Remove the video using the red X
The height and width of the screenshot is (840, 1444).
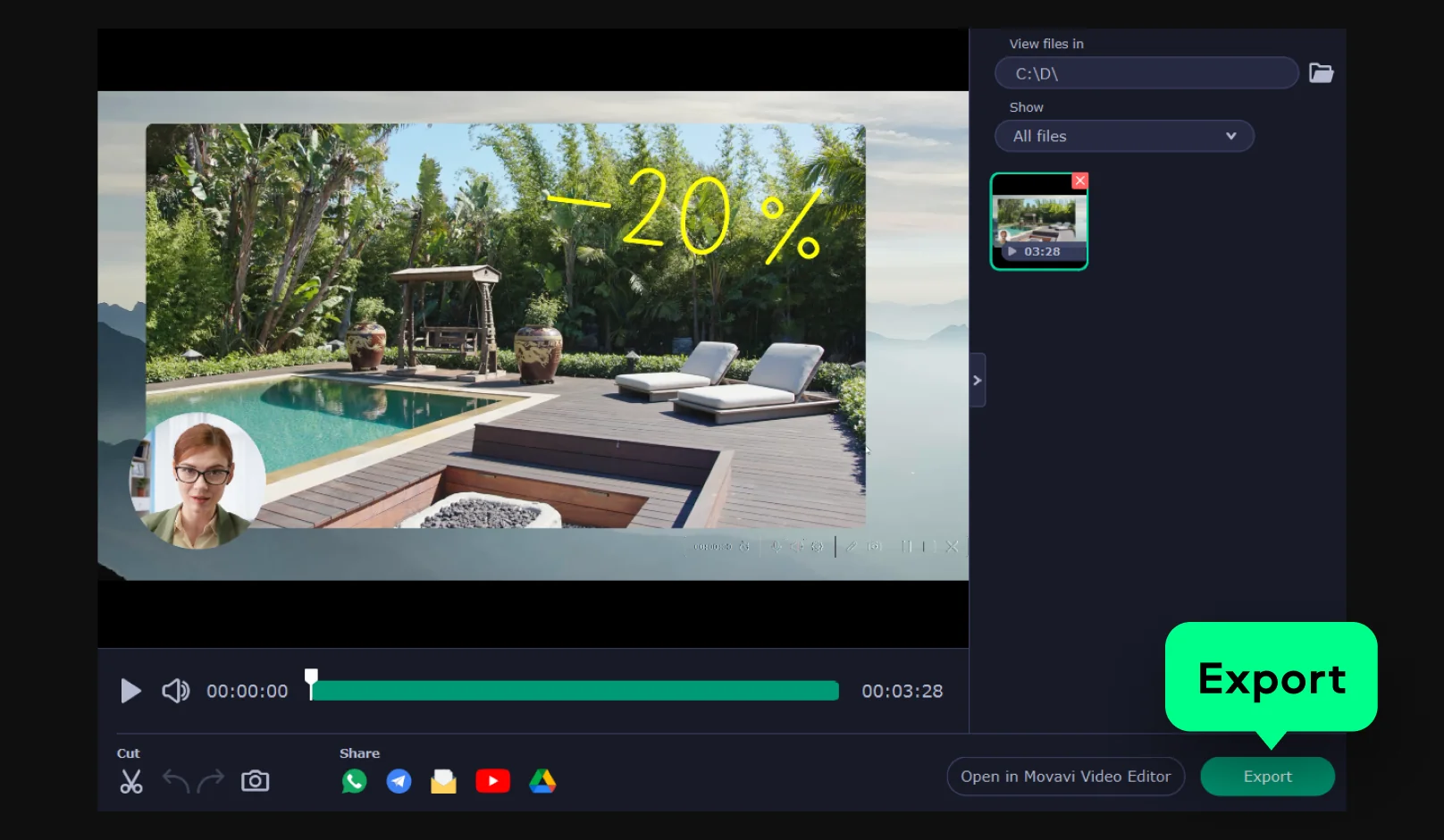click(x=1080, y=181)
